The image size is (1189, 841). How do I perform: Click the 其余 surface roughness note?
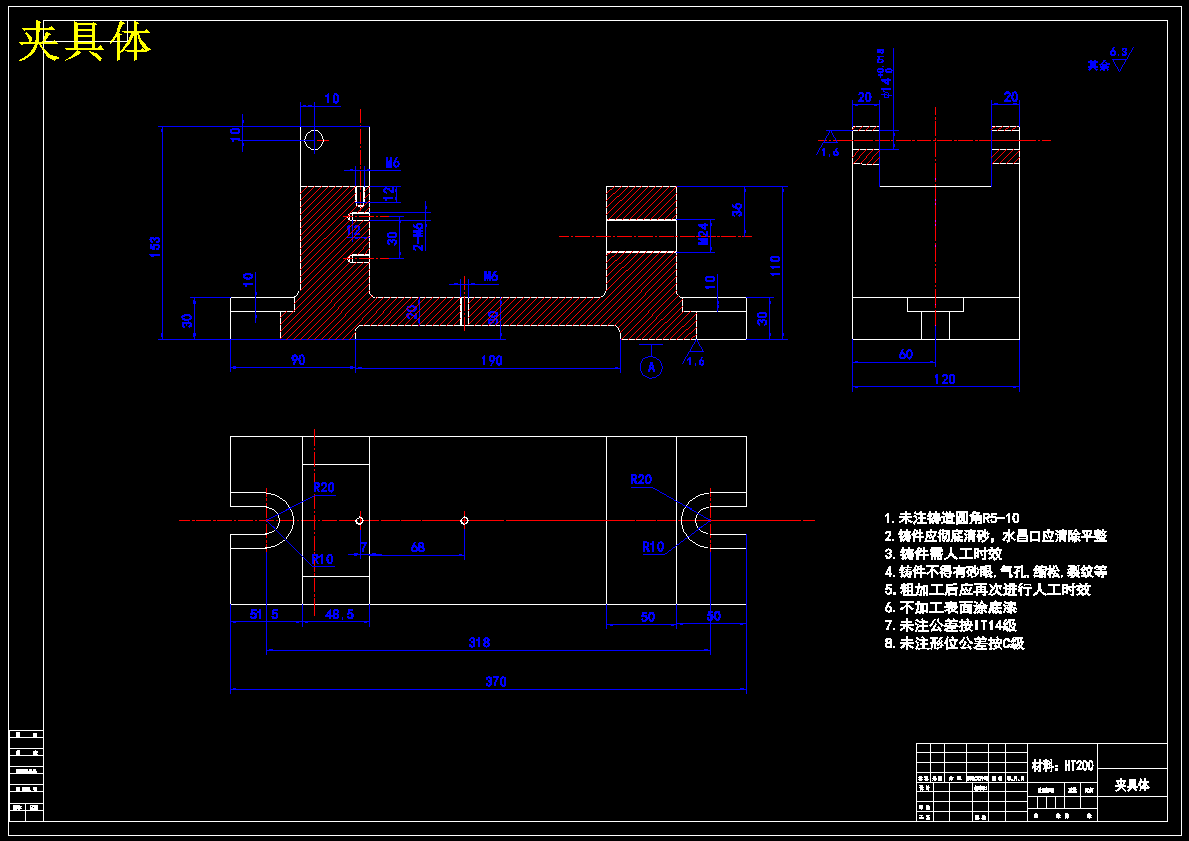tap(1099, 66)
